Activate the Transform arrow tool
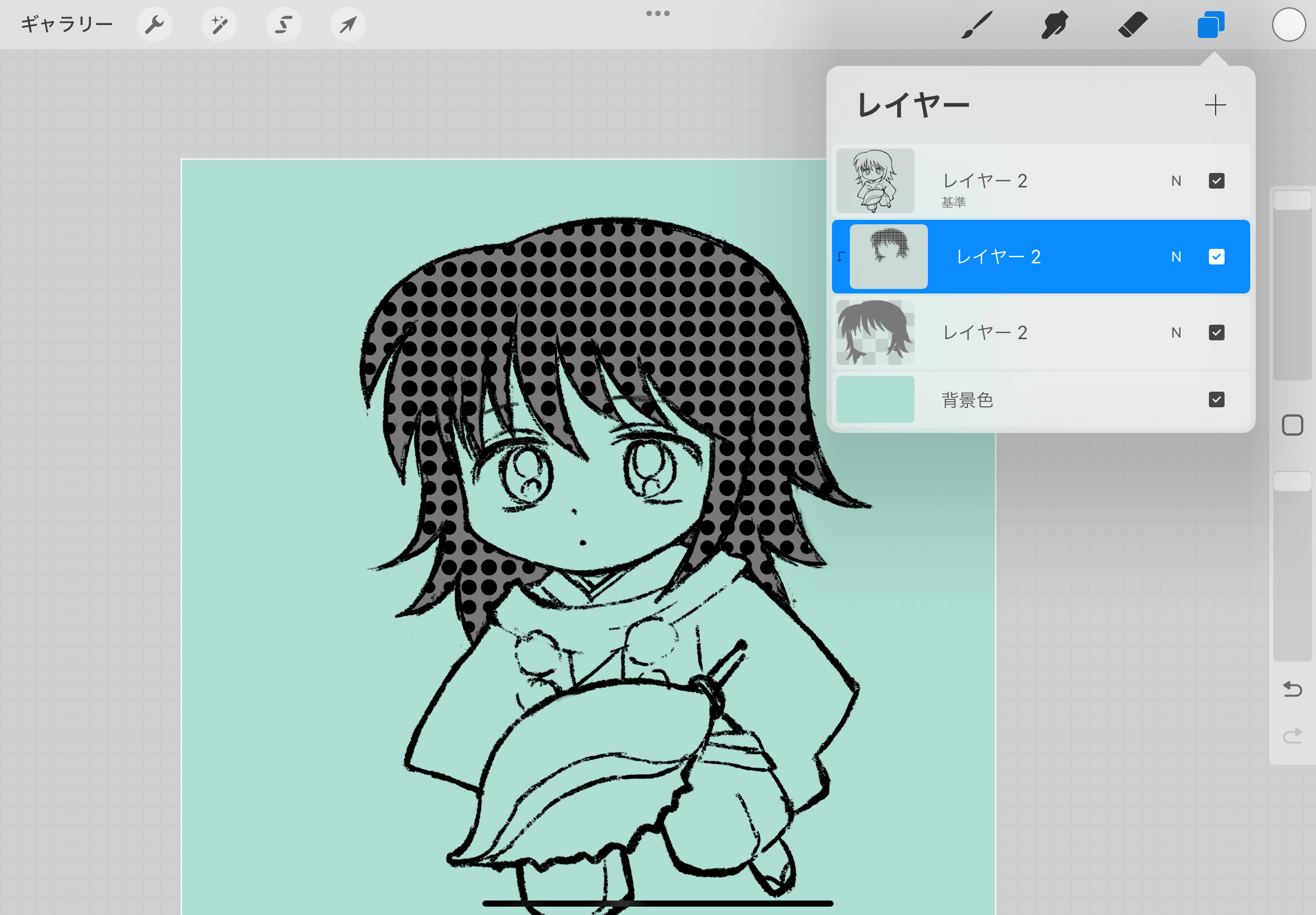The height and width of the screenshot is (915, 1316). click(349, 25)
